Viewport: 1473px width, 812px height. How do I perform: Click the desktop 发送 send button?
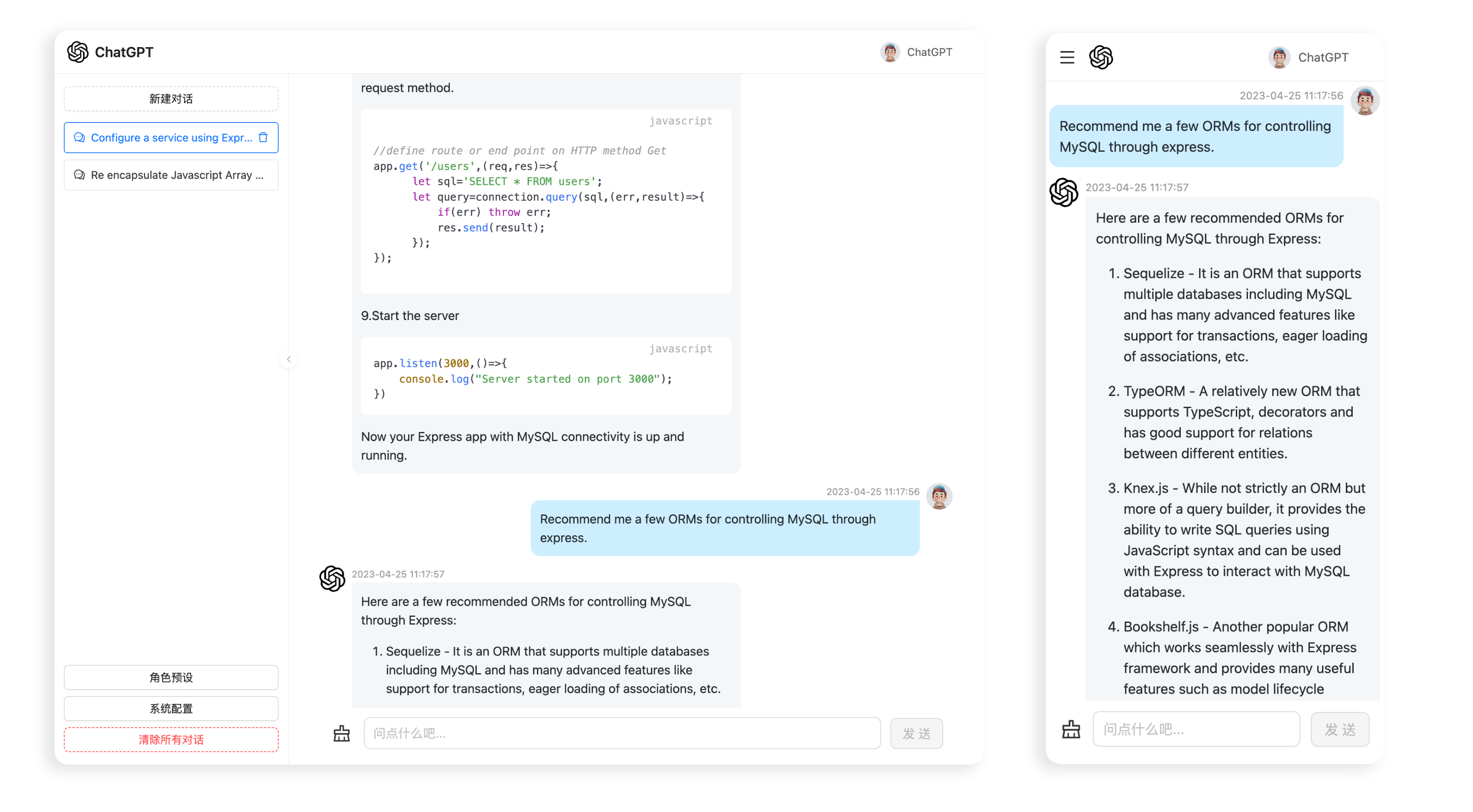(x=916, y=733)
